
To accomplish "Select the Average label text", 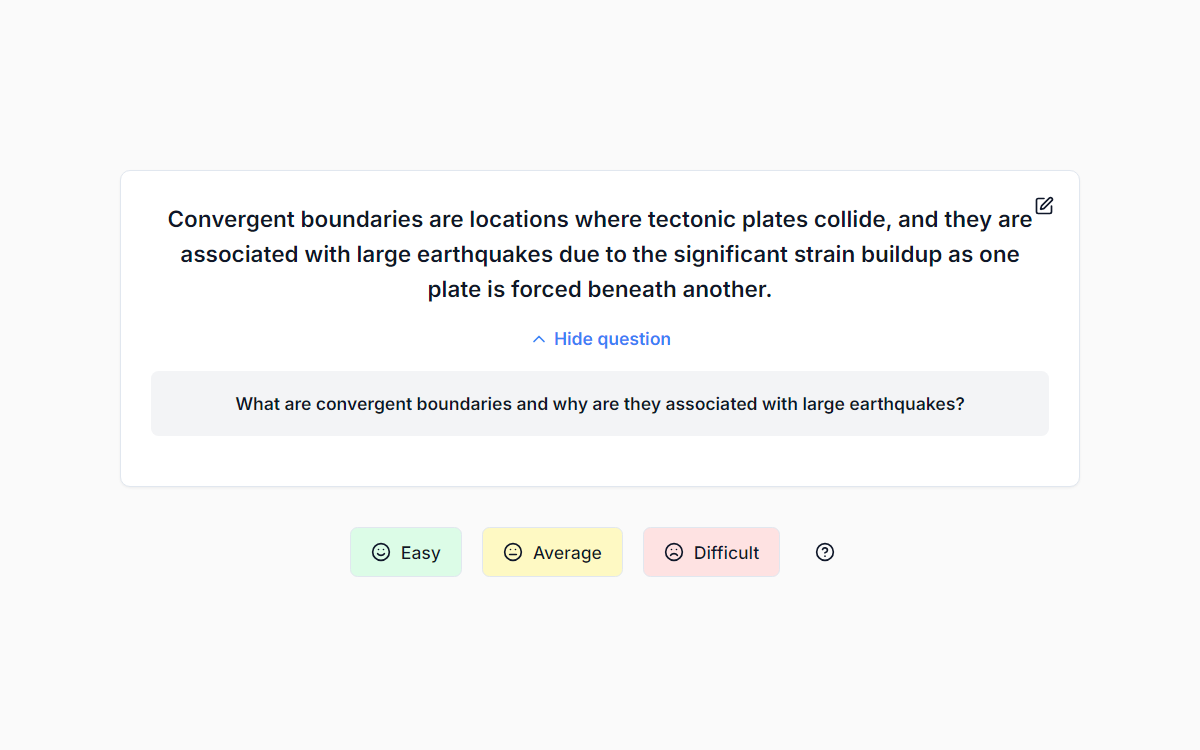I will tap(567, 553).
